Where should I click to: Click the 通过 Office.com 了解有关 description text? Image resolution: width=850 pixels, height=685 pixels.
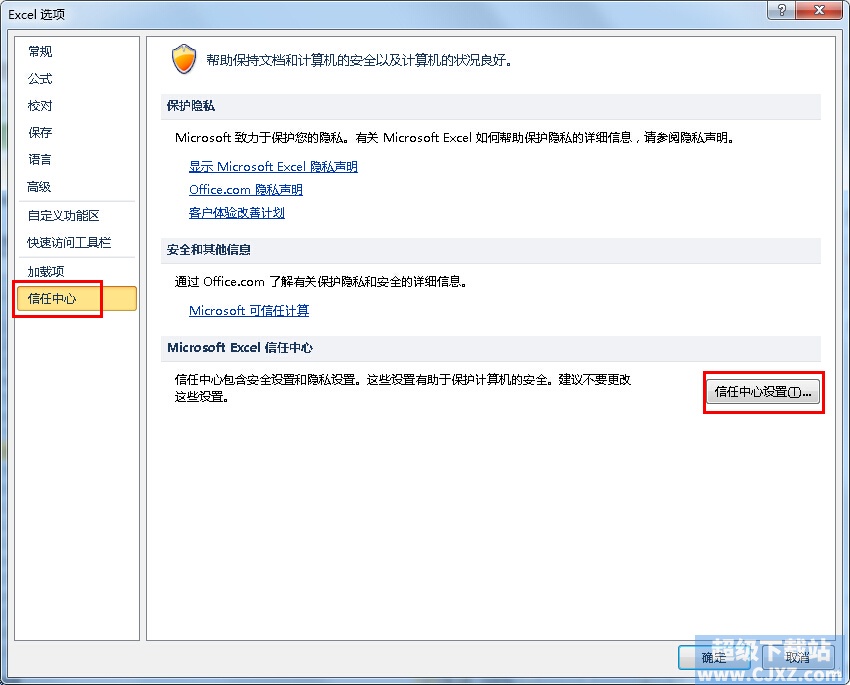321,281
